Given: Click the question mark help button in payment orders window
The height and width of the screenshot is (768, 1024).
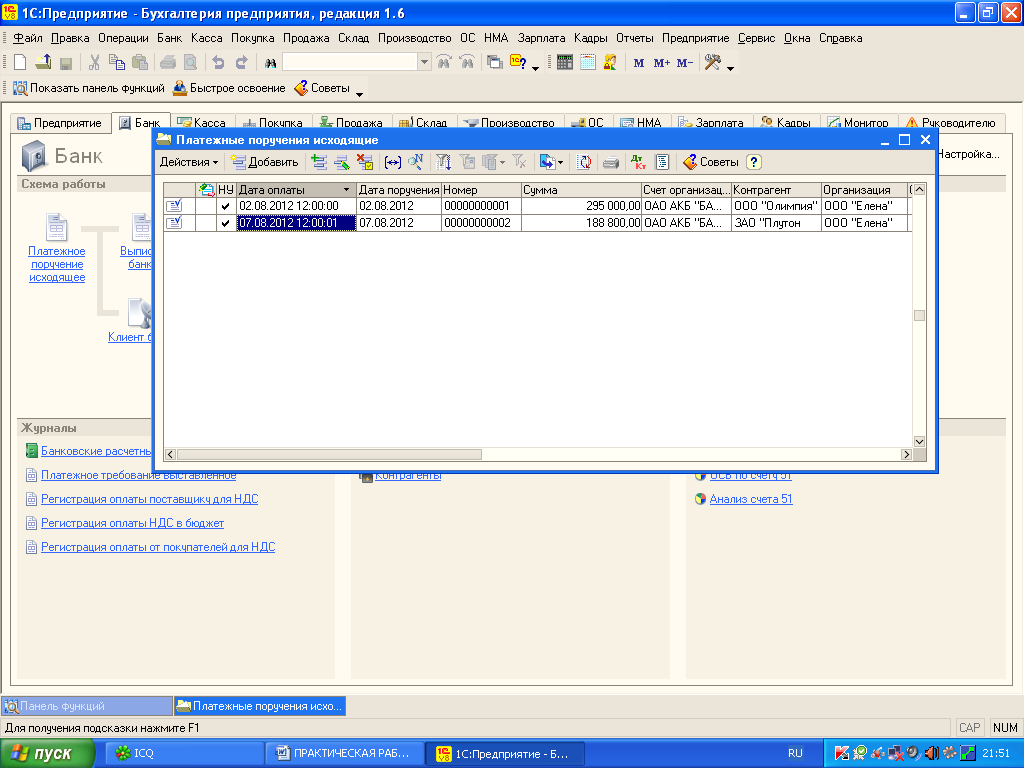Looking at the screenshot, I should [754, 162].
